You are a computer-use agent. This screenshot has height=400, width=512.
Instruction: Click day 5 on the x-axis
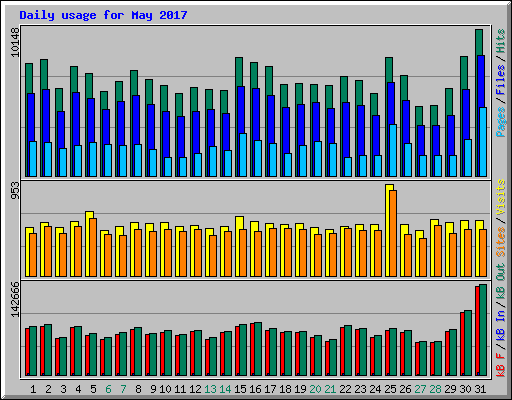(93, 389)
